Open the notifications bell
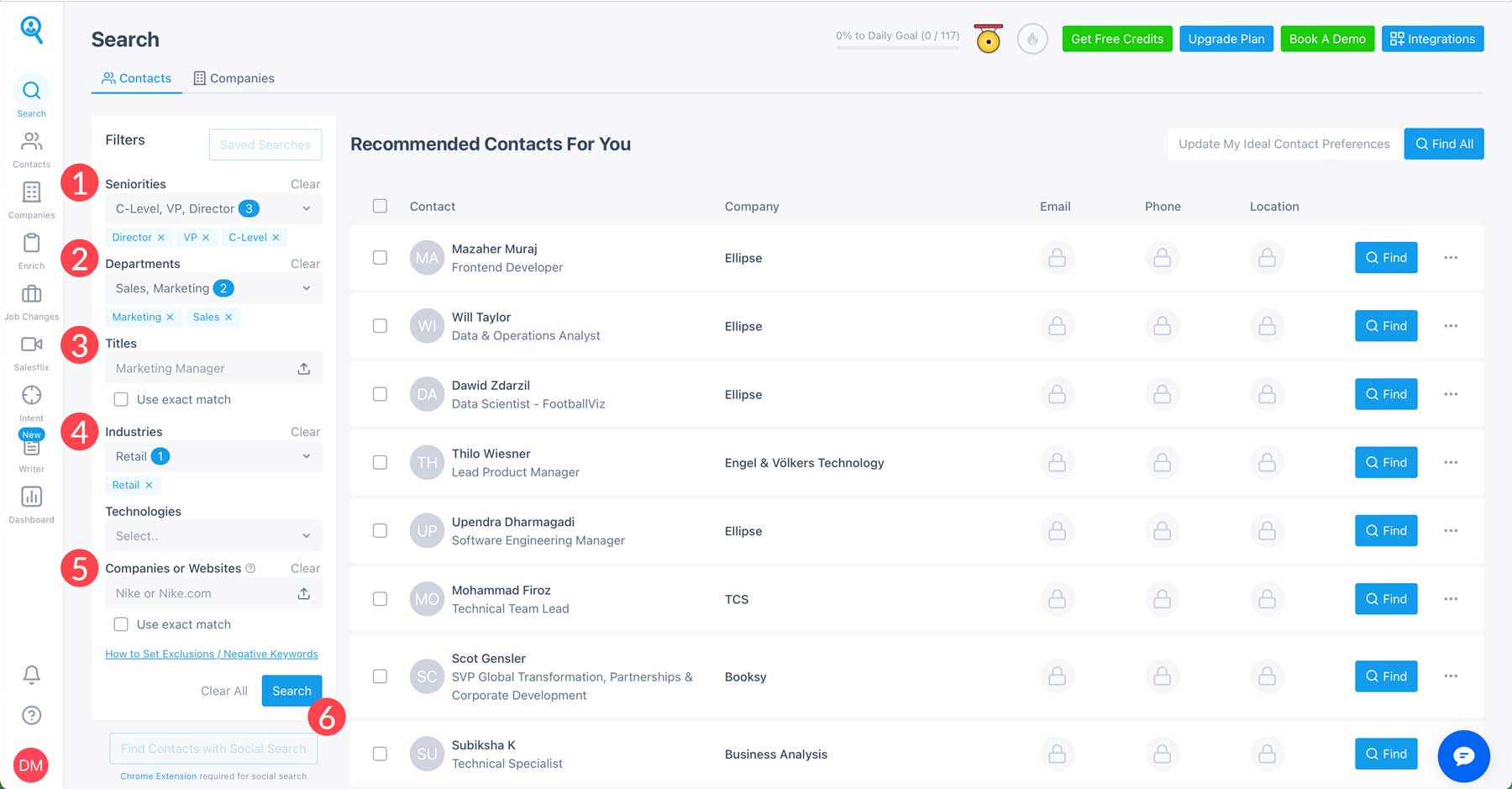This screenshot has height=789, width=1512. tap(31, 675)
